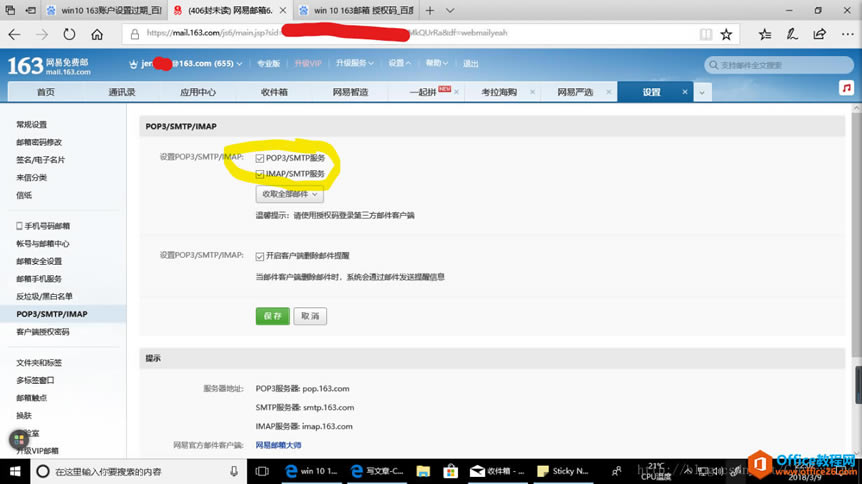This screenshot has width=862, height=484.
Task: Expand the account email dropdown
Action: click(240, 64)
